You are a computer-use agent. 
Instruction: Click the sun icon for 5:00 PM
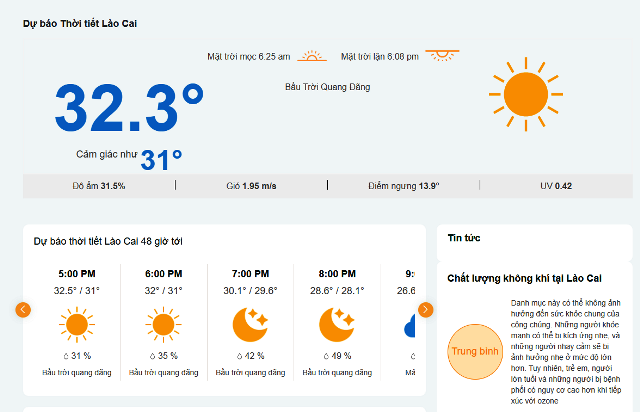(x=76, y=324)
